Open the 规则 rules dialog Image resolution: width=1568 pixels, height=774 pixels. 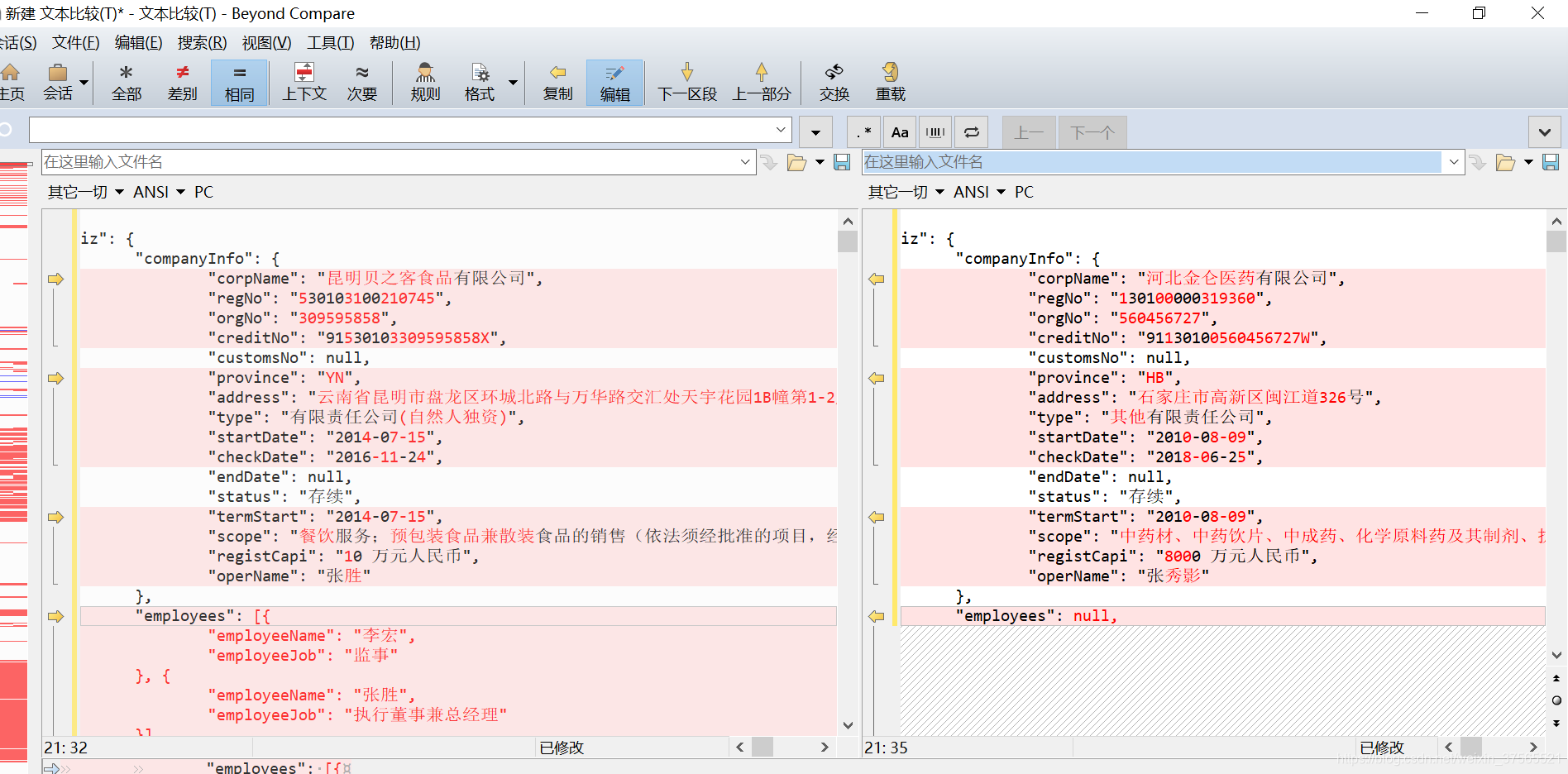tap(425, 83)
